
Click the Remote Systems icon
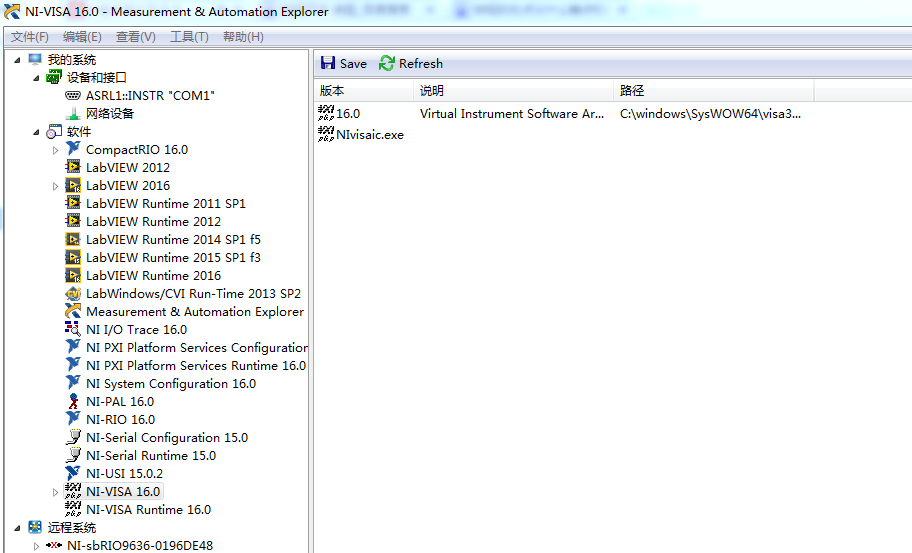point(35,527)
